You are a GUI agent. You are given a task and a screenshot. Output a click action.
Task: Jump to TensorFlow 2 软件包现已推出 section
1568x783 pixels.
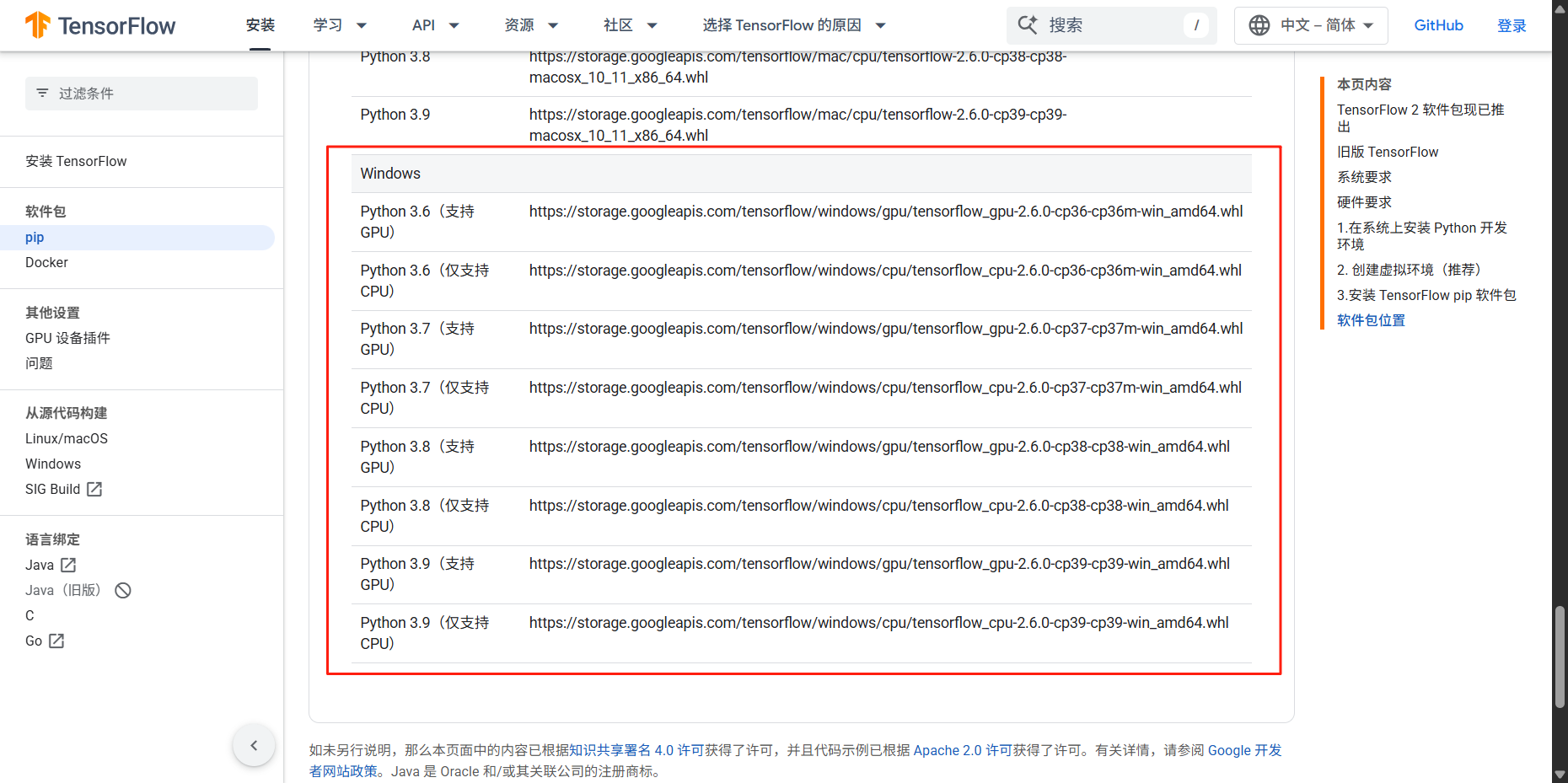(x=1420, y=118)
